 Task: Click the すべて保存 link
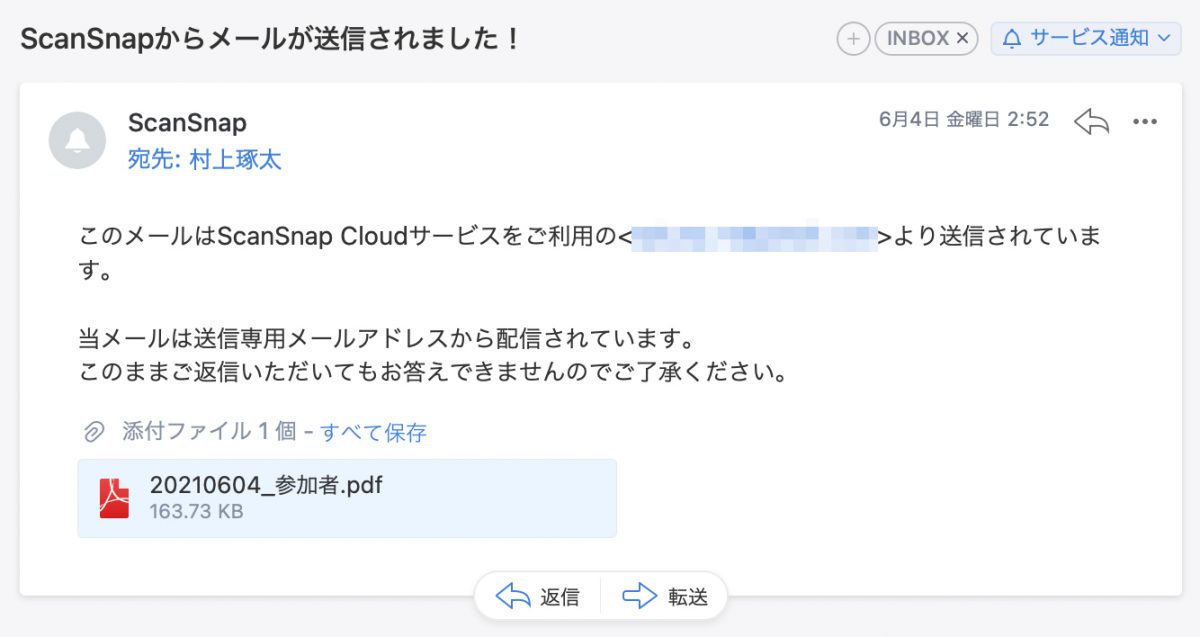373,432
